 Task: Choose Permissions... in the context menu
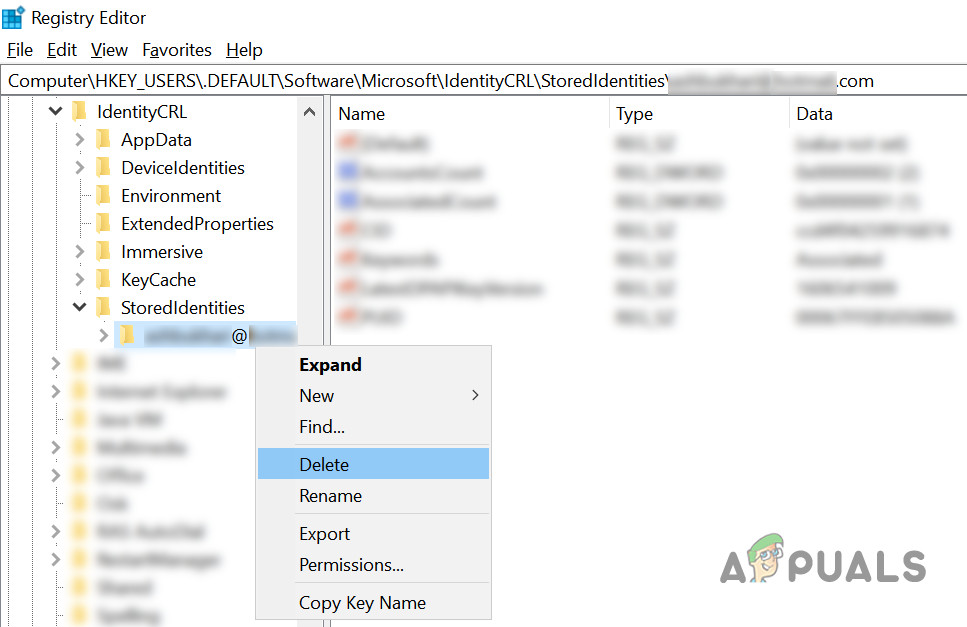coord(373,565)
